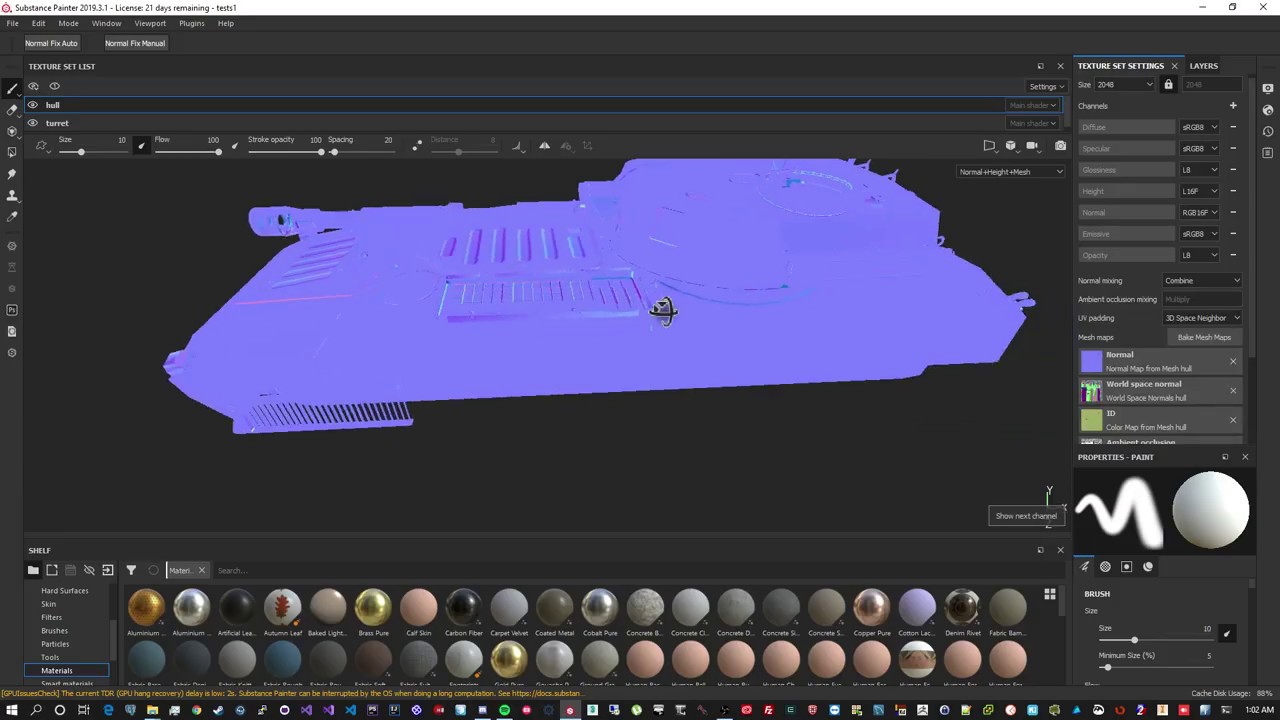This screenshot has height=720, width=1280.
Task: Open UV padding 3D Space Neighbor dropdown
Action: pos(1202,318)
